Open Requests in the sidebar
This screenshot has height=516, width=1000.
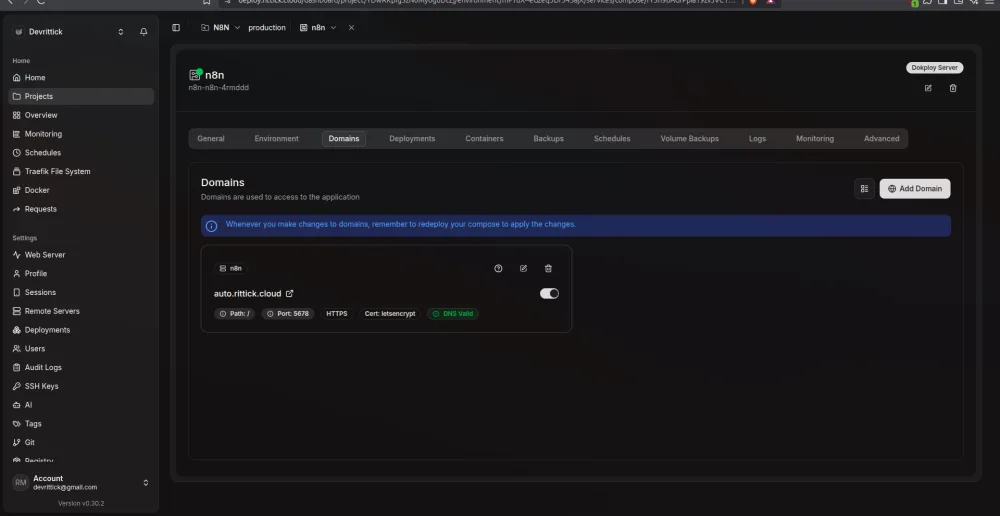(81, 209)
